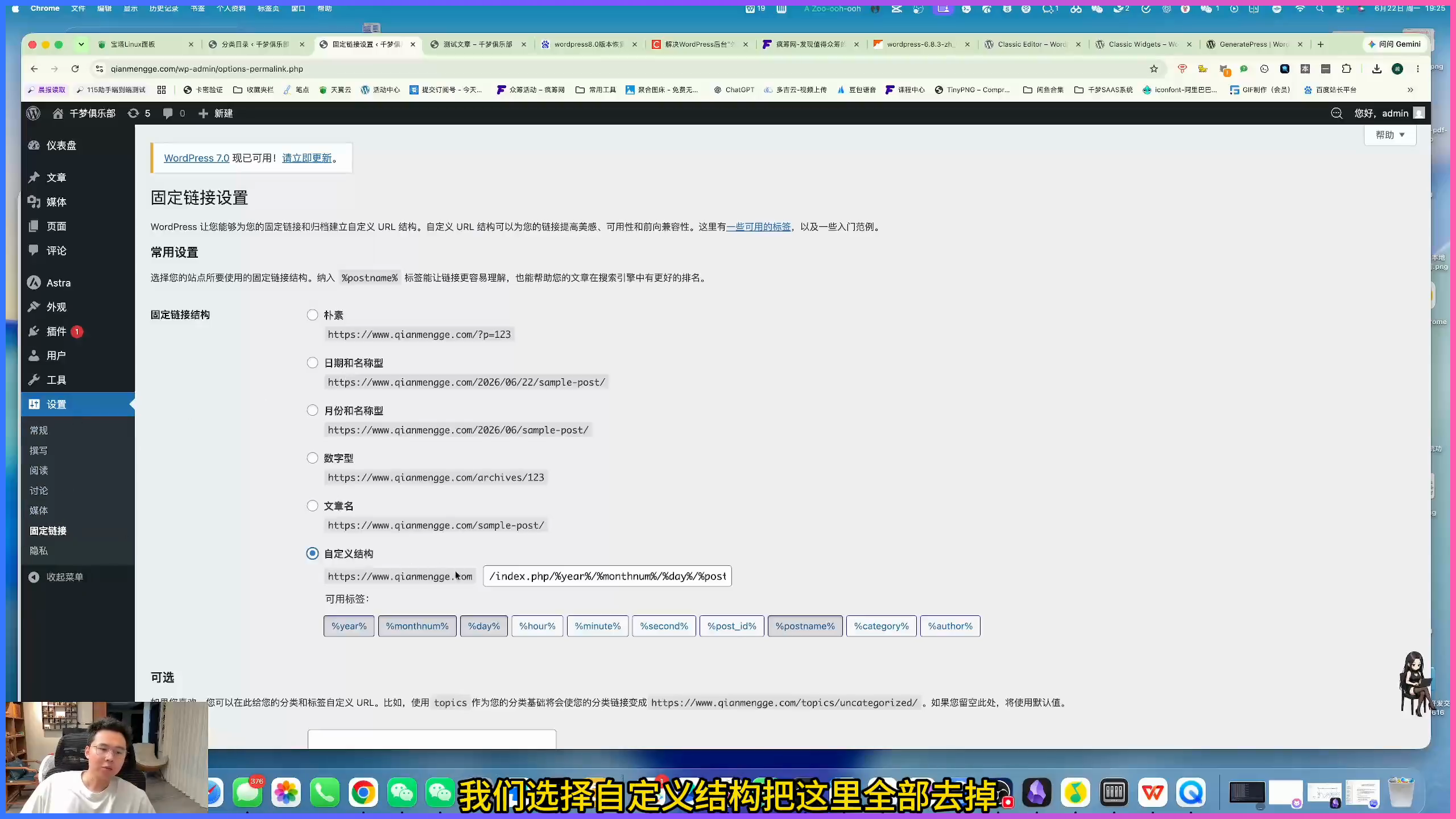Click the category base input field

click(x=432, y=739)
